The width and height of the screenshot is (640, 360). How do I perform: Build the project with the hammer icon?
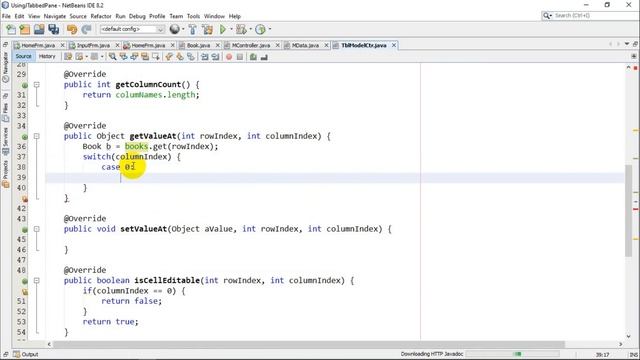click(x=192, y=29)
